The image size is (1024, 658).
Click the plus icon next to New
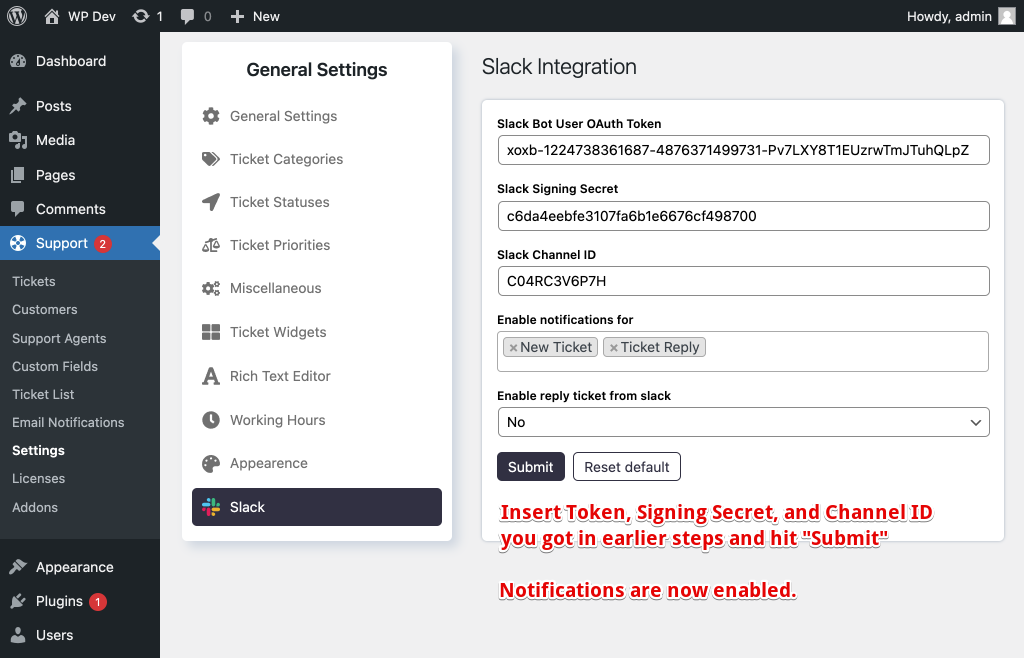237,16
